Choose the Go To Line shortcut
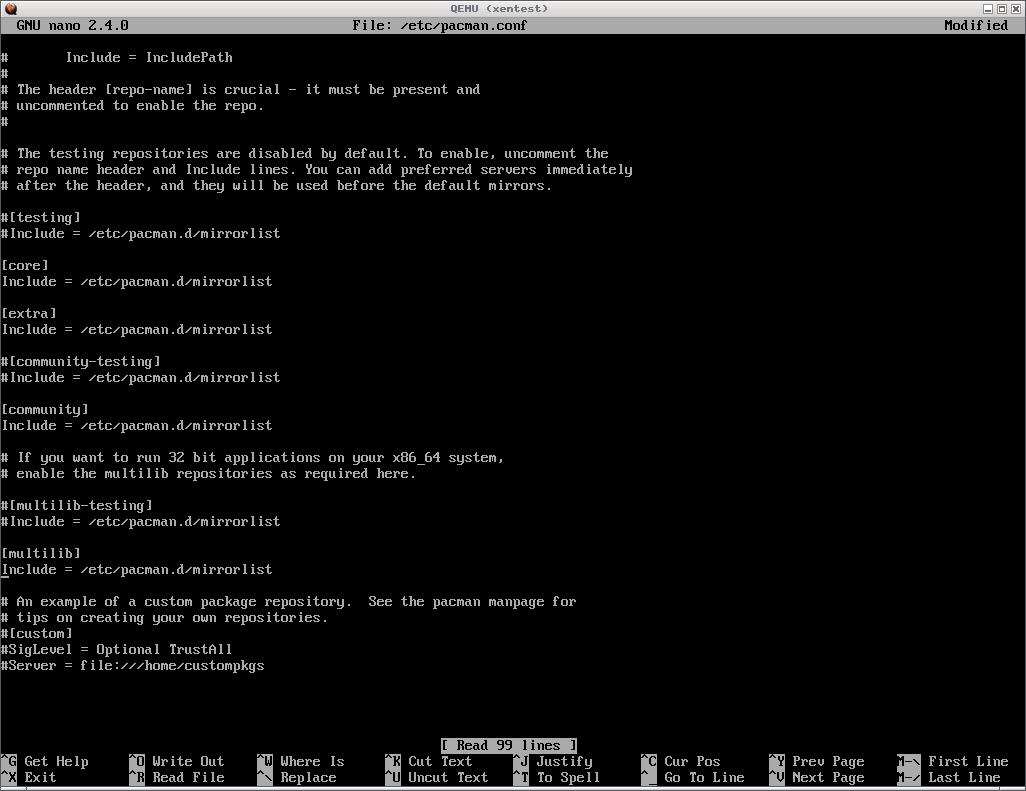The width and height of the screenshot is (1026, 791). point(704,777)
